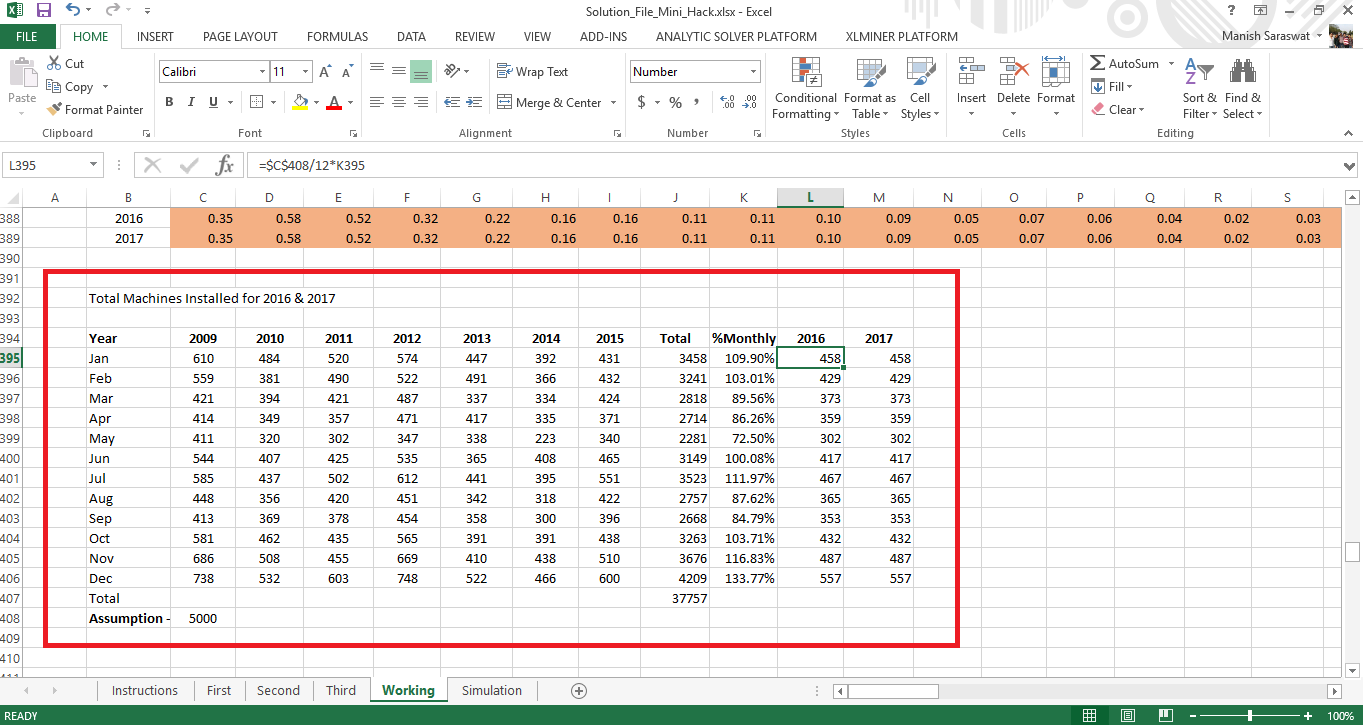Toggle Italic formatting
The image size is (1363, 725).
click(192, 102)
